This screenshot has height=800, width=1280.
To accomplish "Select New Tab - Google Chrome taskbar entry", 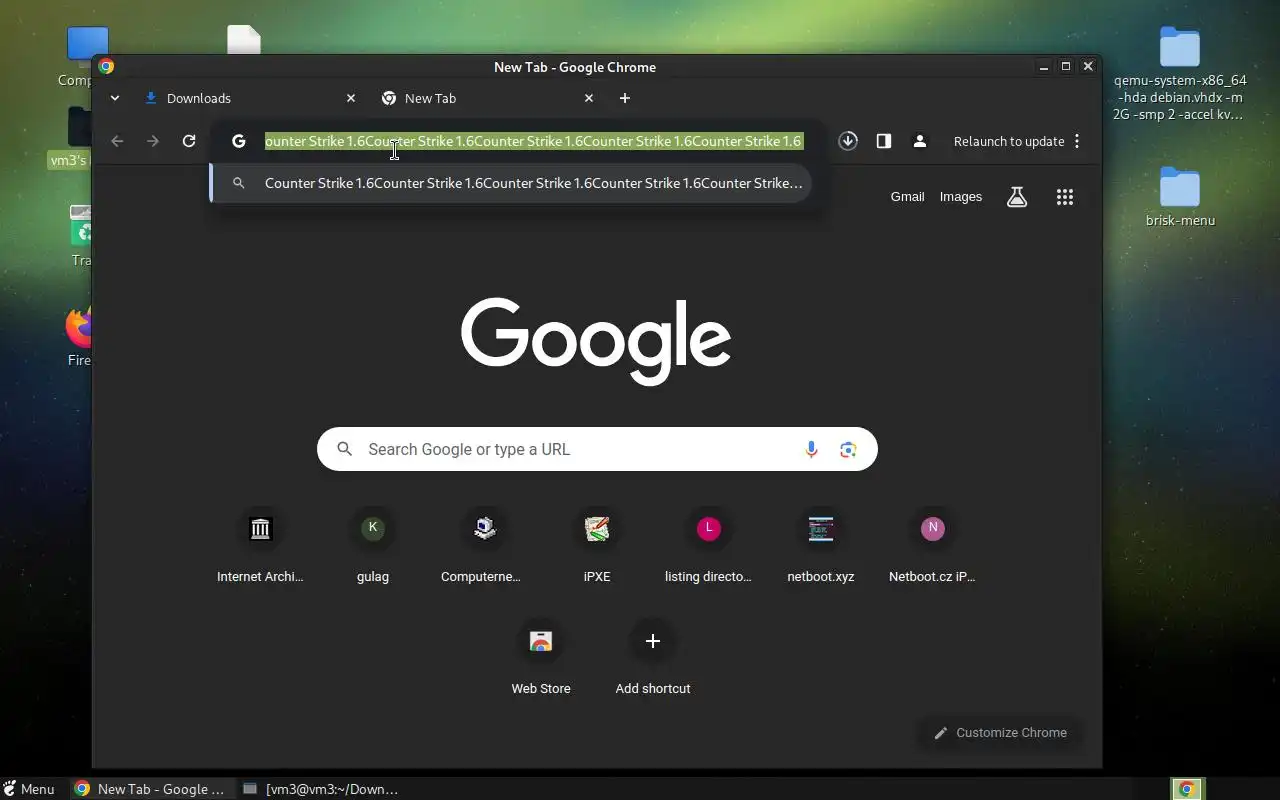I will coord(152,789).
